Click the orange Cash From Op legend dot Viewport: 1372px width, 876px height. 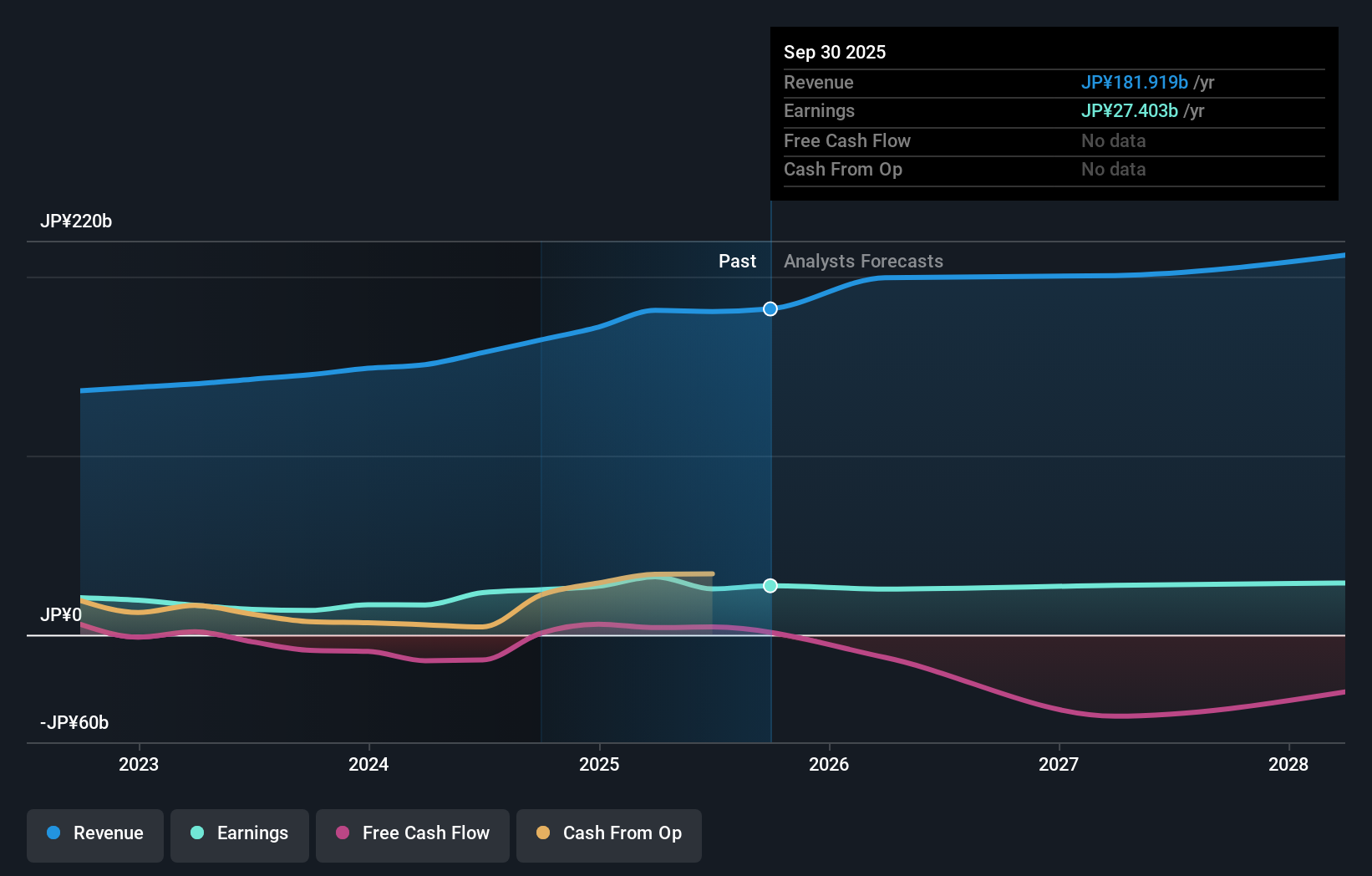click(543, 833)
